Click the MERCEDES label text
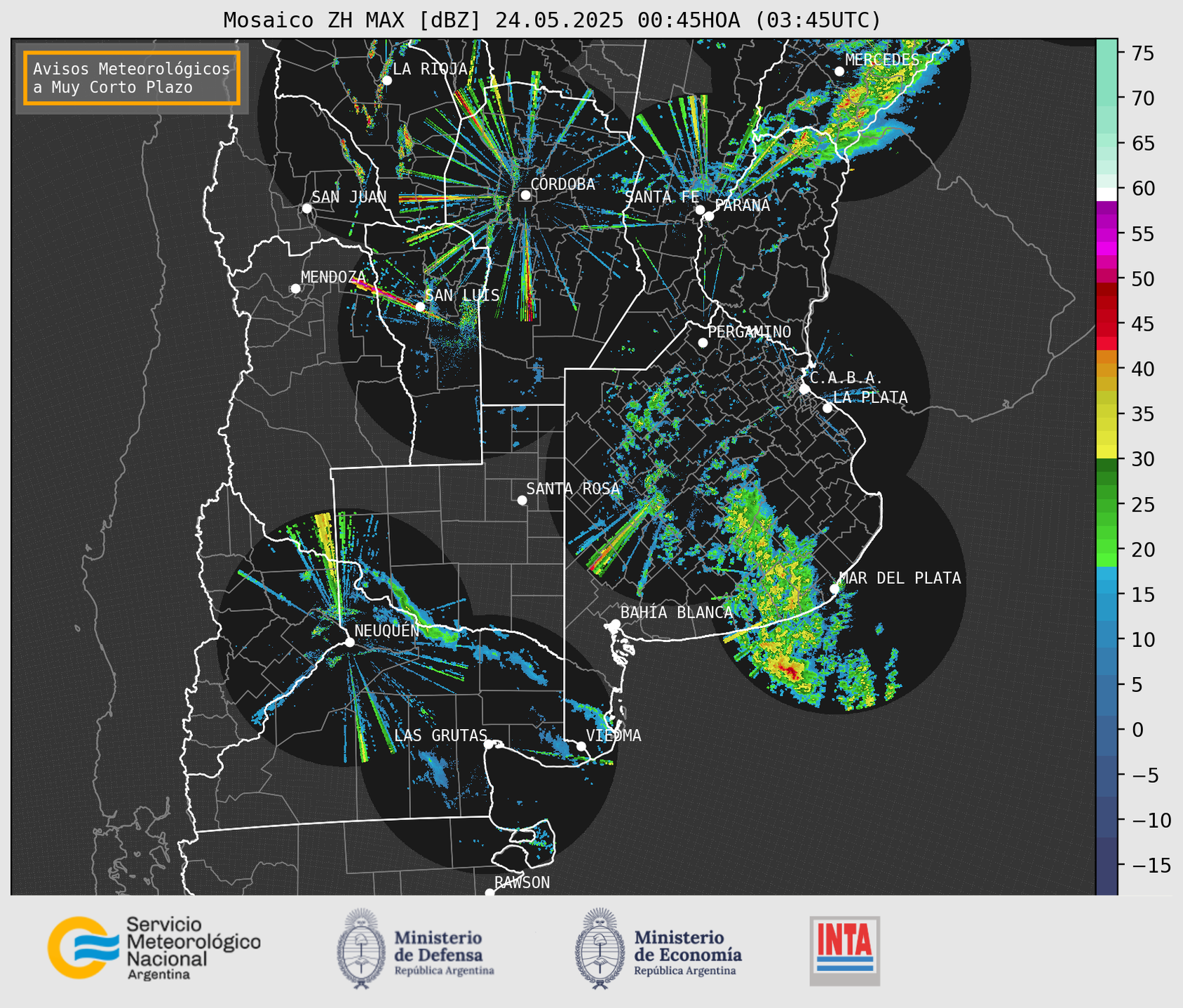The width and height of the screenshot is (1183, 1008). coord(882,60)
